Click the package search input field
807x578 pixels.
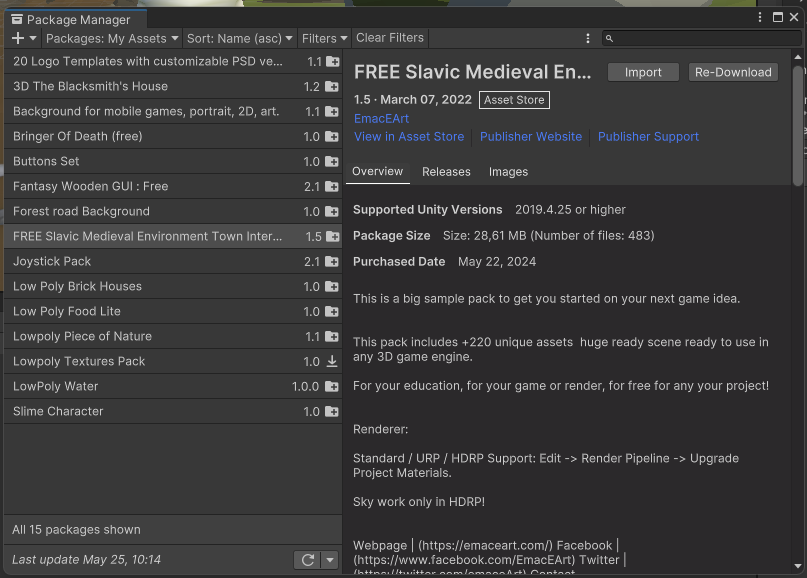[702, 39]
